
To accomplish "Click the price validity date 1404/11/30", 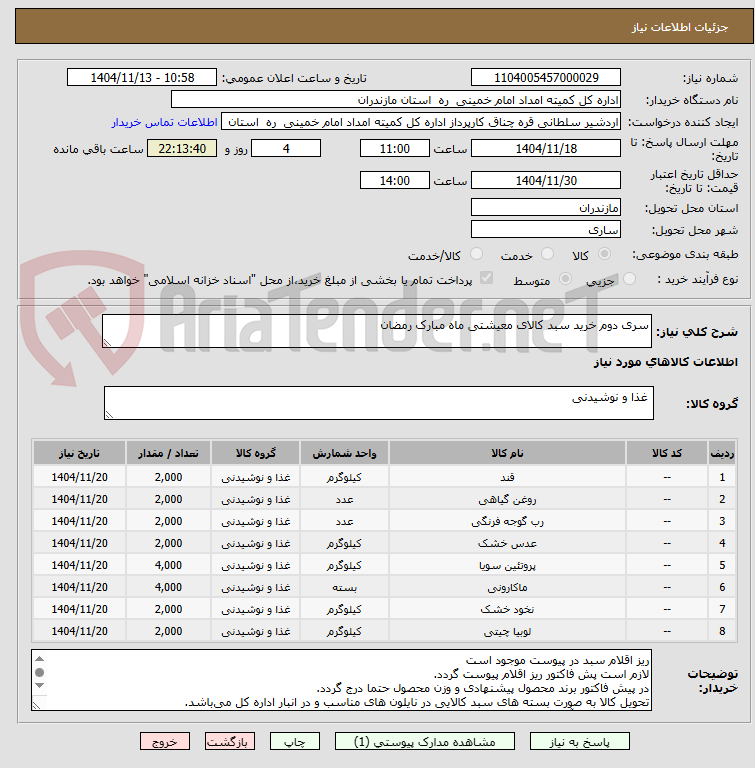I will point(546,180).
